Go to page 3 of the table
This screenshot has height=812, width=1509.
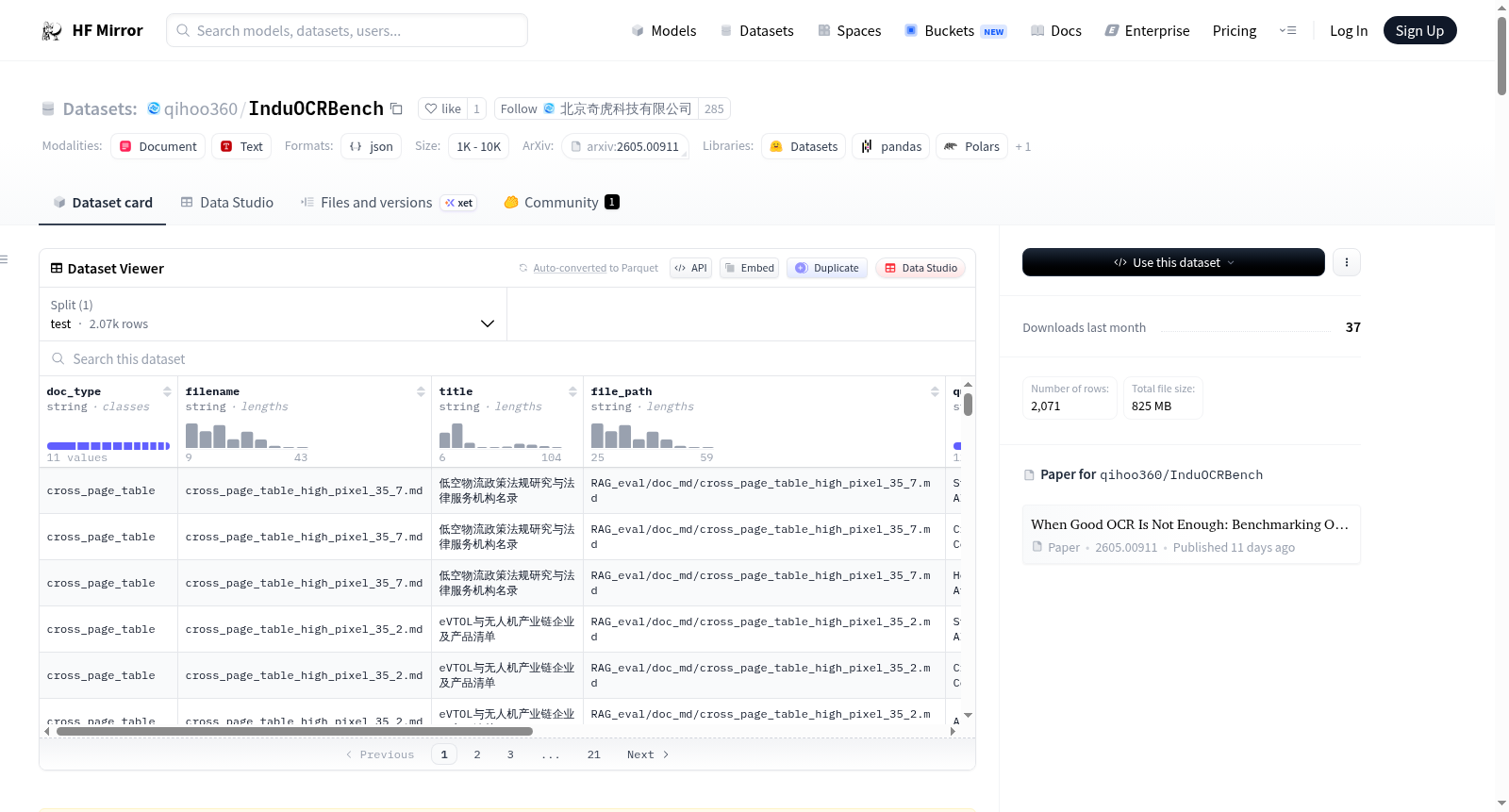point(510,755)
